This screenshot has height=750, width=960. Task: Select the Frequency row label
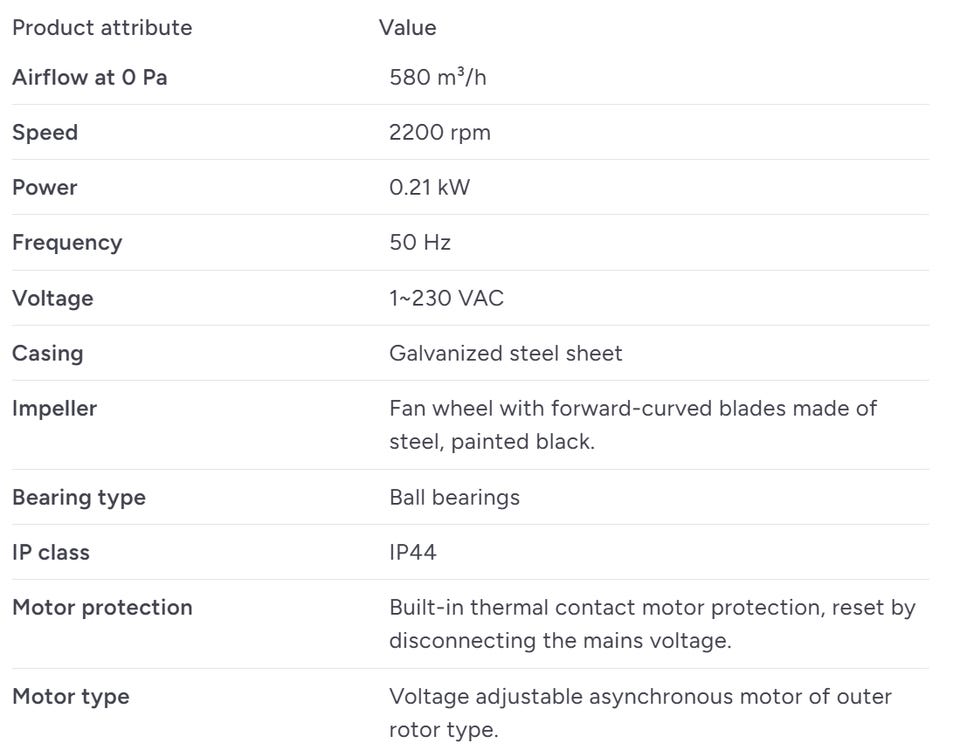[67, 243]
